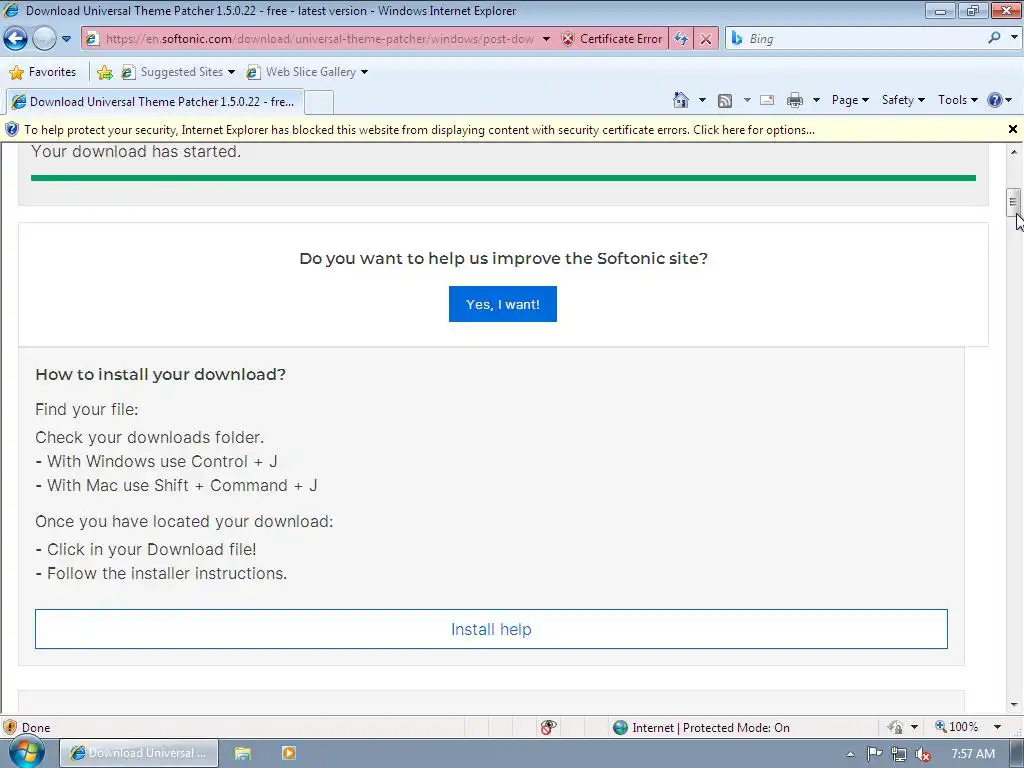Click the blocked content icon in status bar

[549, 727]
